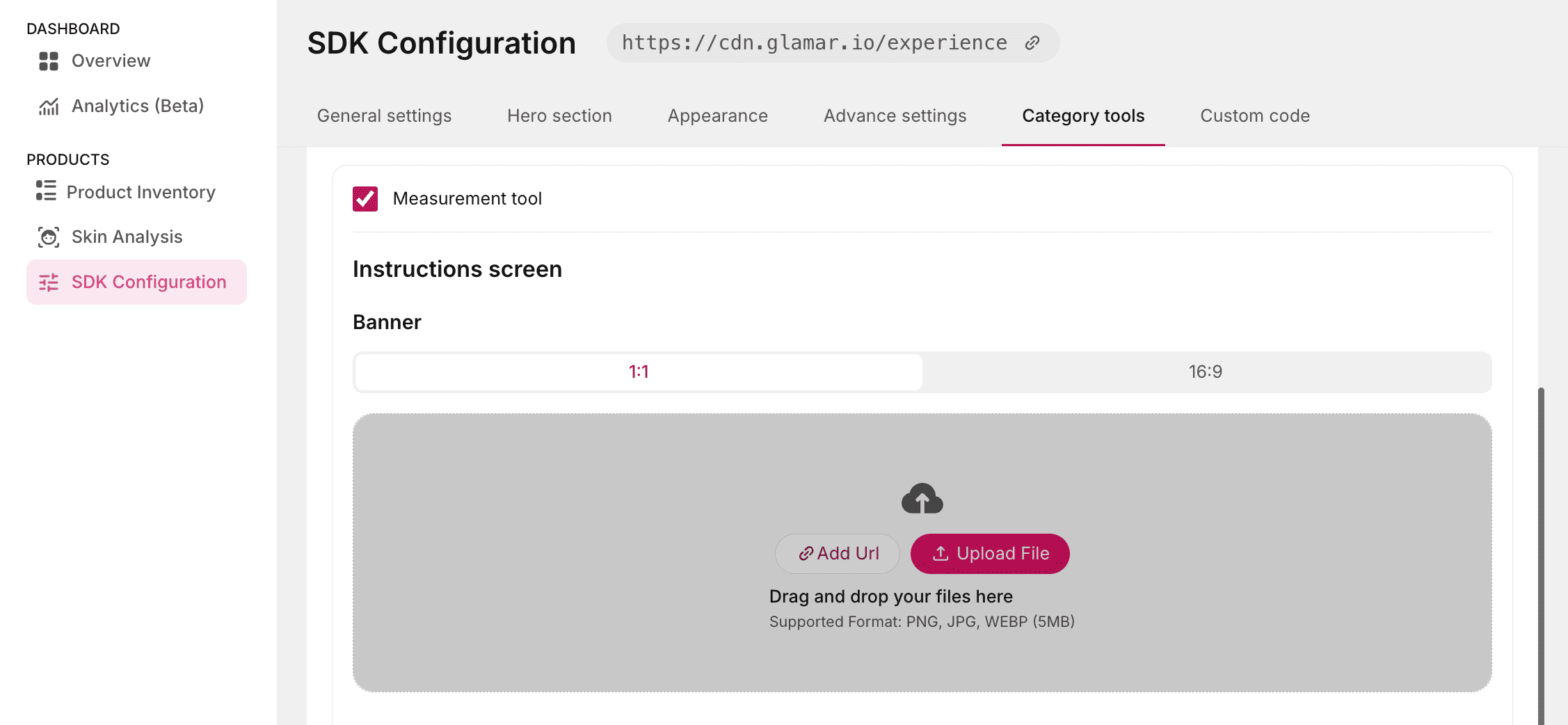Select the 1:1 banner aspect ratio
This screenshot has height=725, width=1568.
[638, 372]
